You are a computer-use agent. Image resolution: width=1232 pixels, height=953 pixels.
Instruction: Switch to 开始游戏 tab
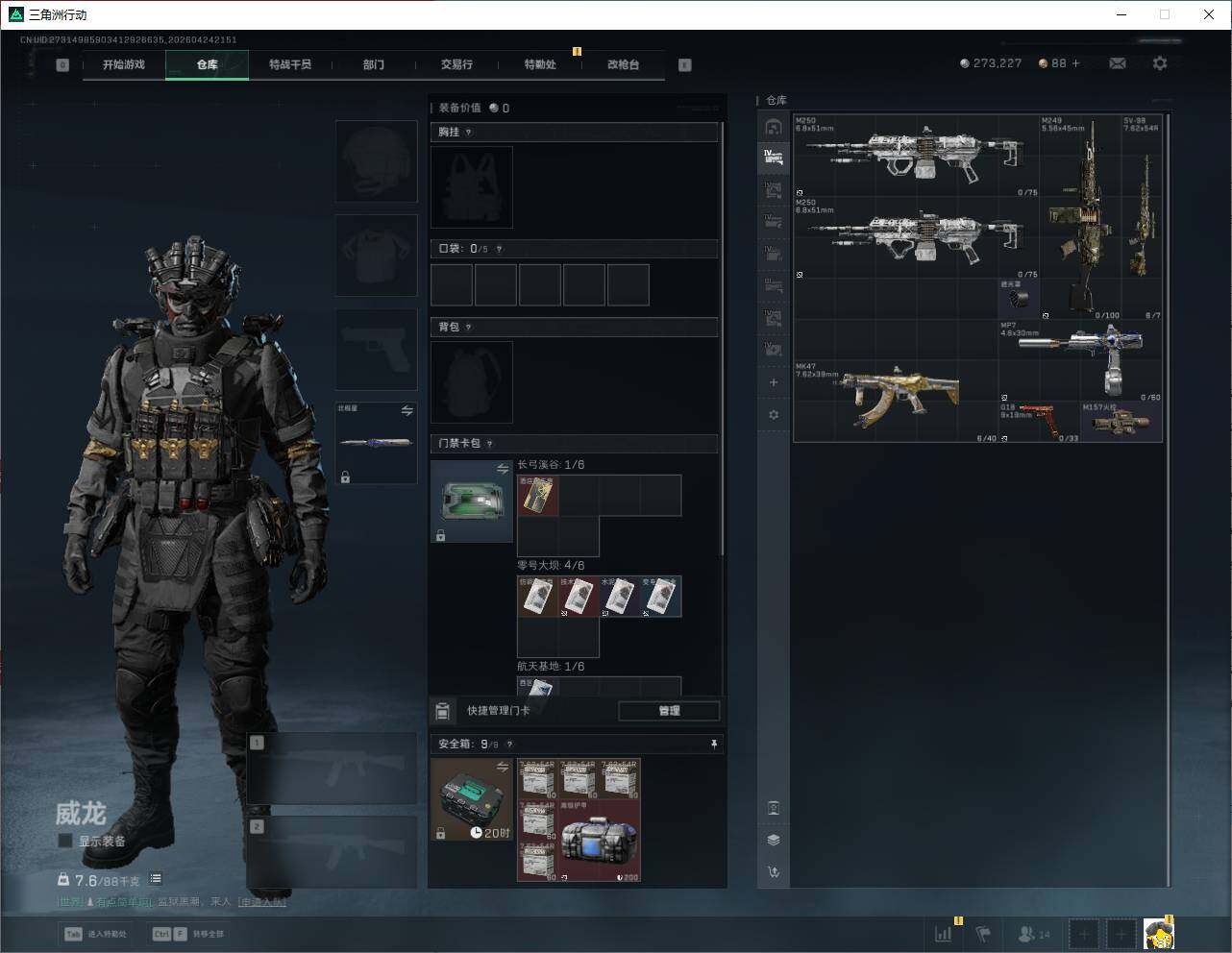pyautogui.click(x=124, y=64)
